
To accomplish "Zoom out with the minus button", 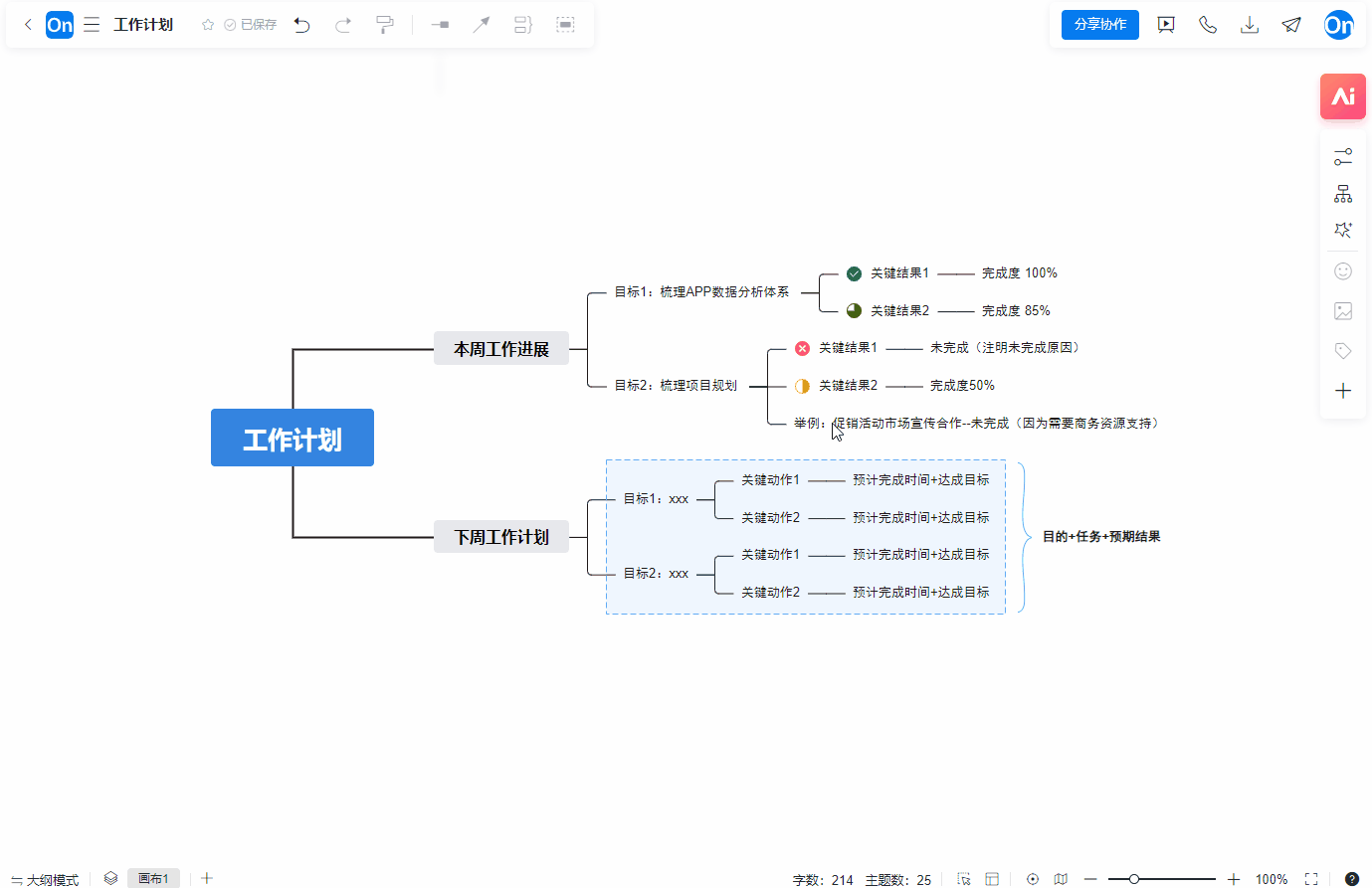I will (1090, 879).
